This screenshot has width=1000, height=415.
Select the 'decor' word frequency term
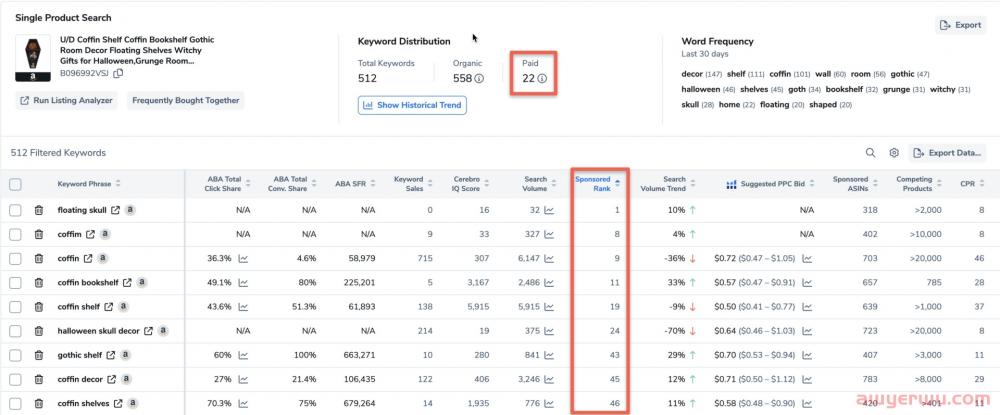[691, 75]
